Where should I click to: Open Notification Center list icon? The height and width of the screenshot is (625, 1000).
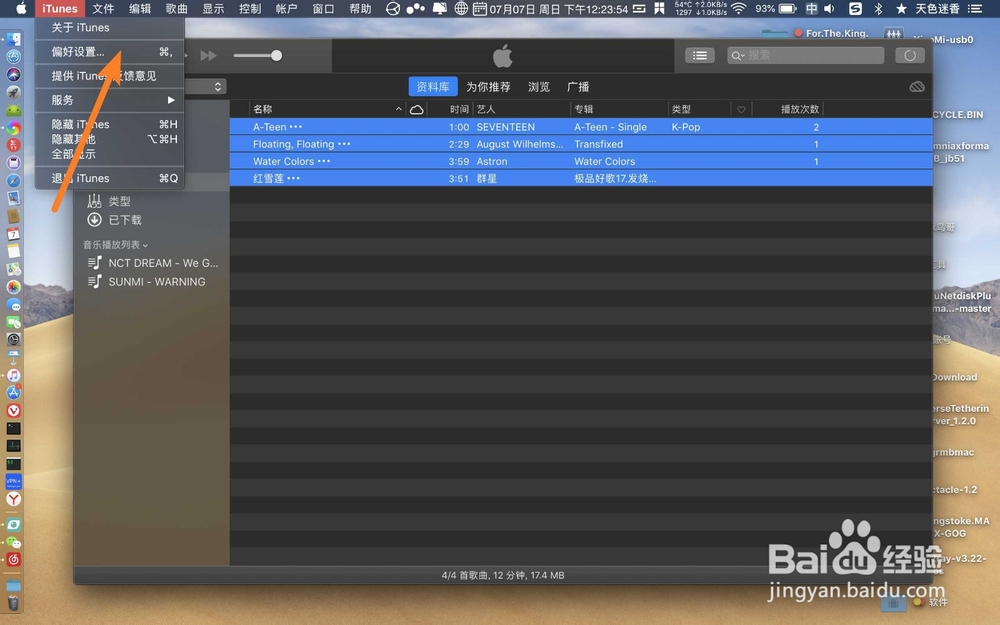[x=974, y=8]
